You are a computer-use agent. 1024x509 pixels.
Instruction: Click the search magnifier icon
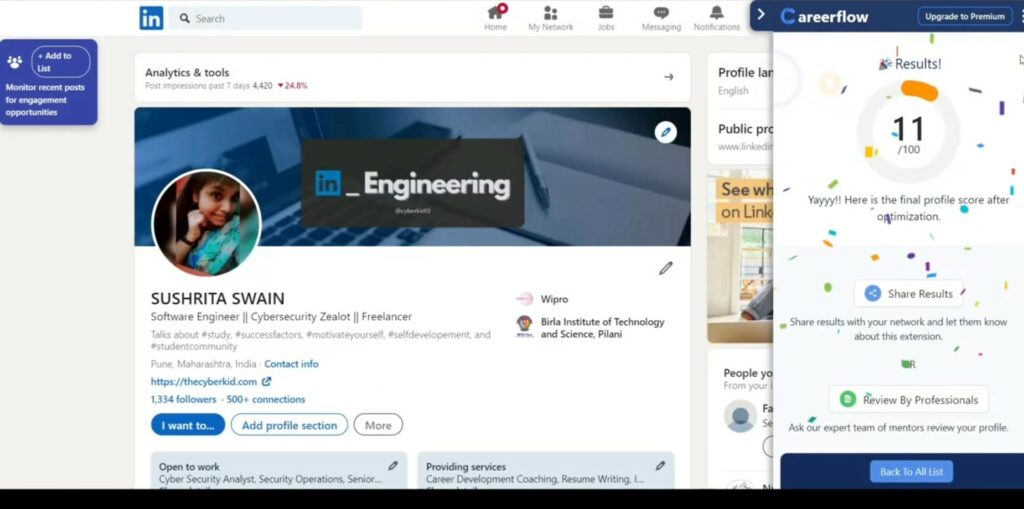pyautogui.click(x=185, y=18)
